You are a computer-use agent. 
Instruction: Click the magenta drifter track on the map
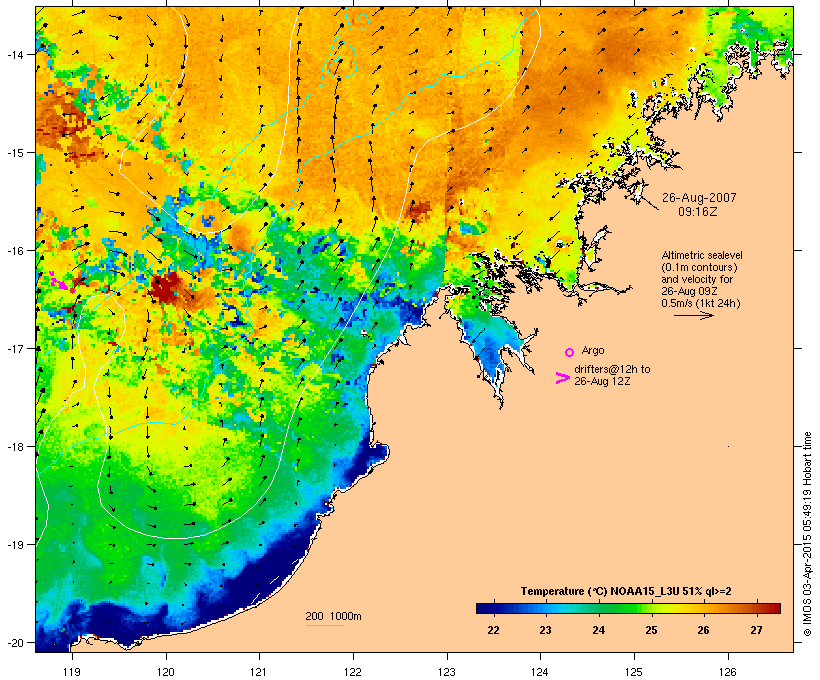tap(61, 283)
